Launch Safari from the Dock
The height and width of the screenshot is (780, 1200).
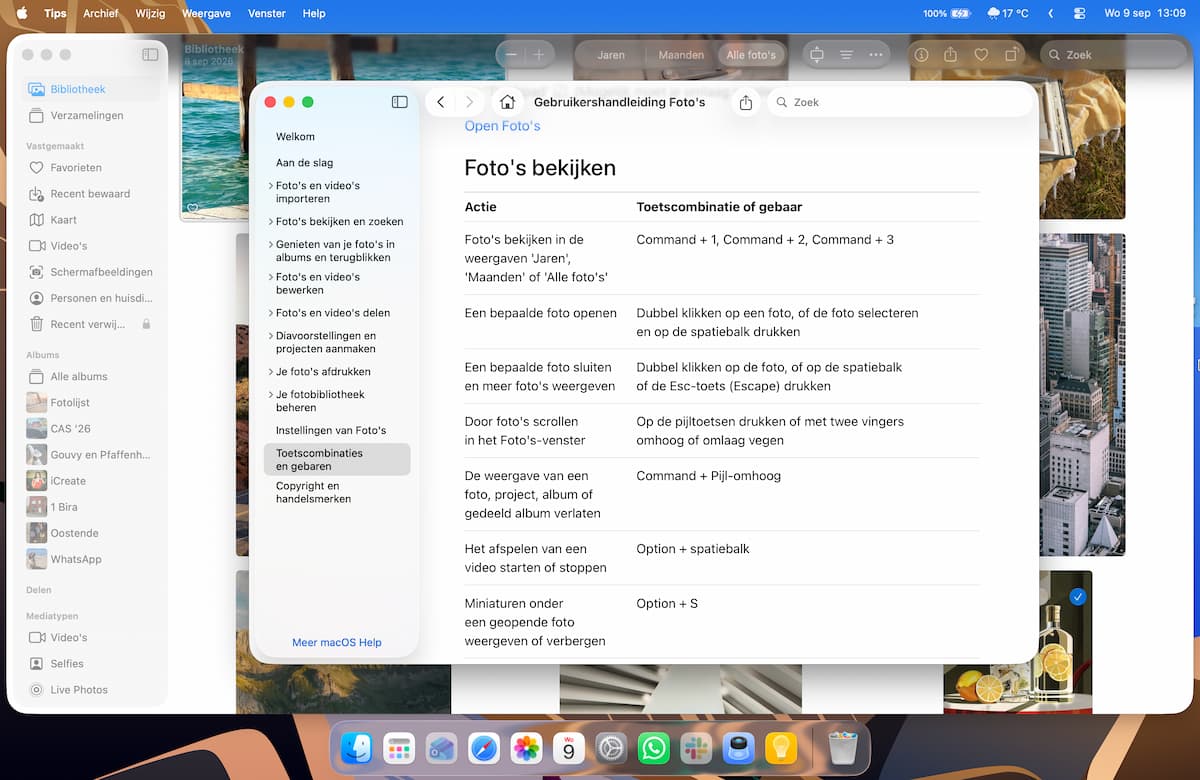pyautogui.click(x=484, y=748)
